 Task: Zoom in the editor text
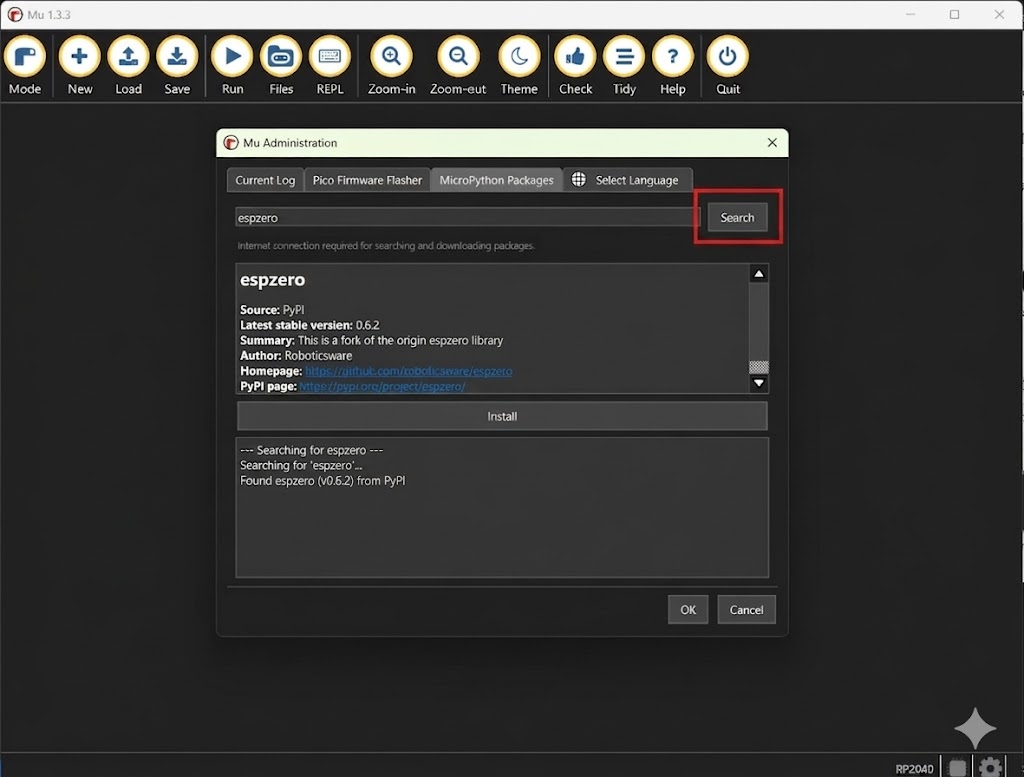[391, 66]
